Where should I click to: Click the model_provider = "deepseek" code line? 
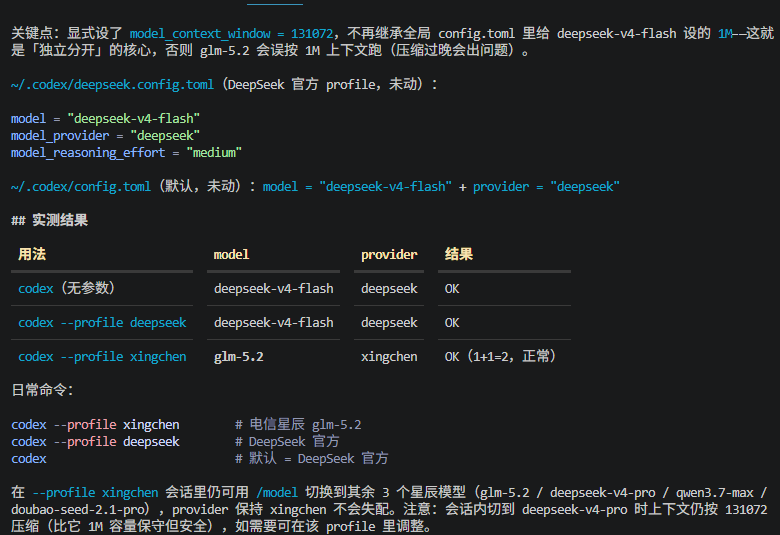click(x=105, y=136)
